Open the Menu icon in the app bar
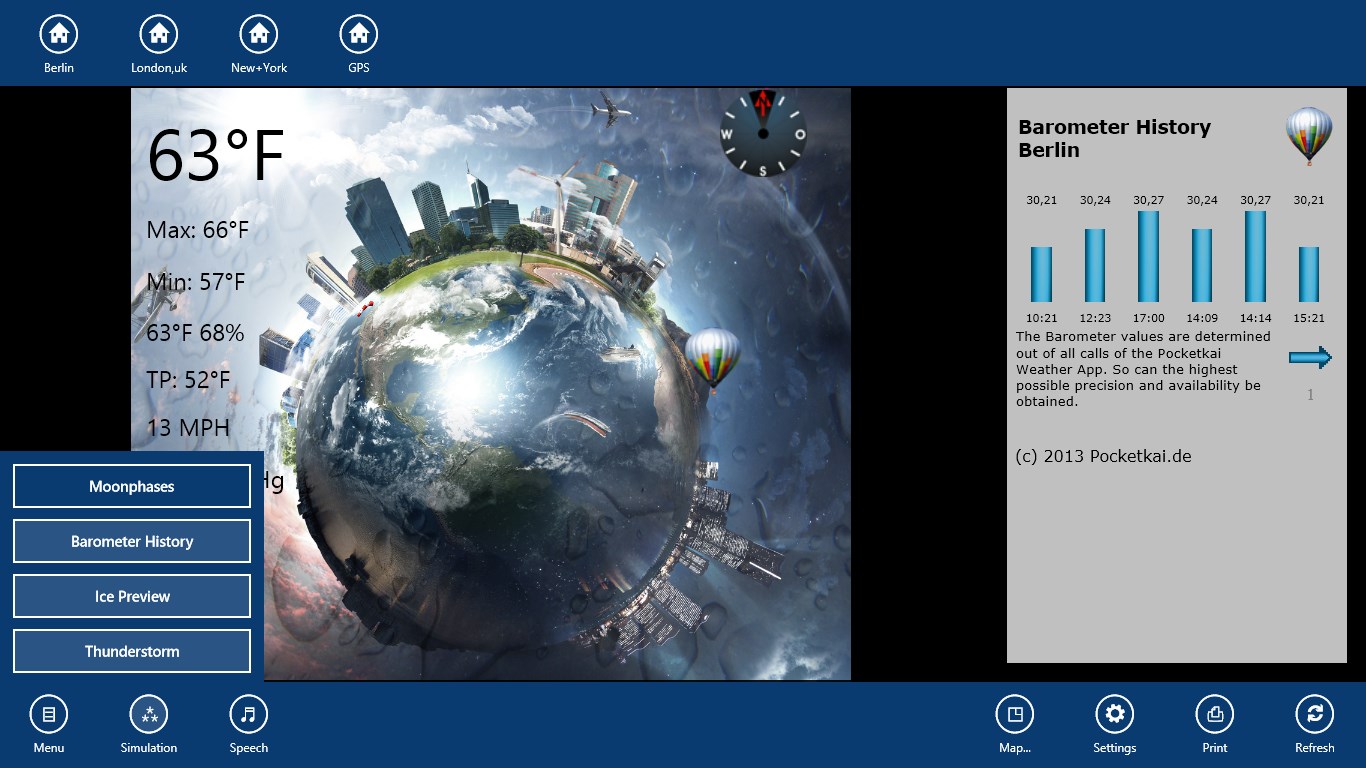This screenshot has width=1366, height=768. point(49,714)
